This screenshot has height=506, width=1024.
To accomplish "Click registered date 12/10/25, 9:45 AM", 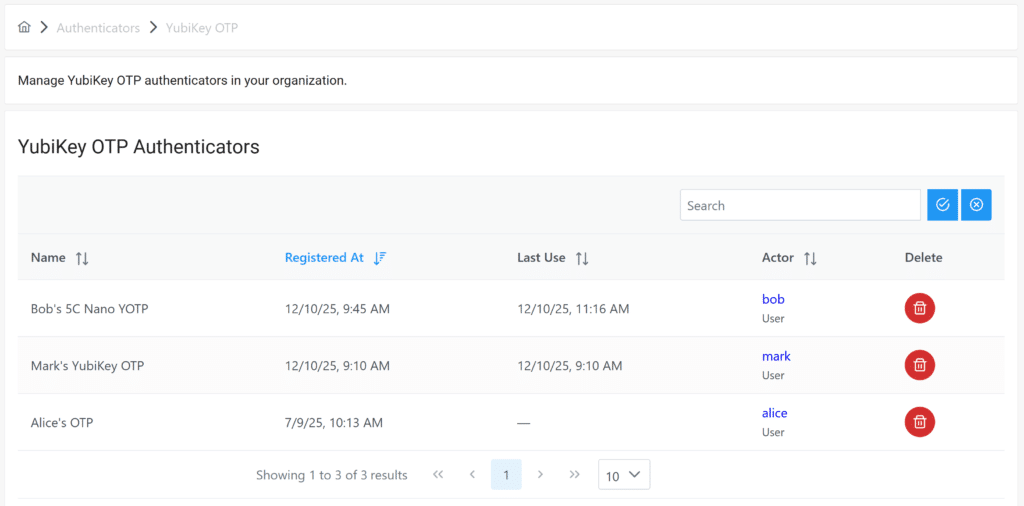I will [x=338, y=309].
